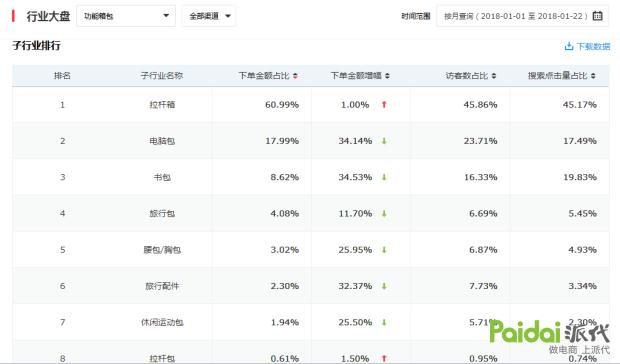Screen dimensions: 620x364
Task: Select the 书包 sub-industry name
Action: (162, 177)
